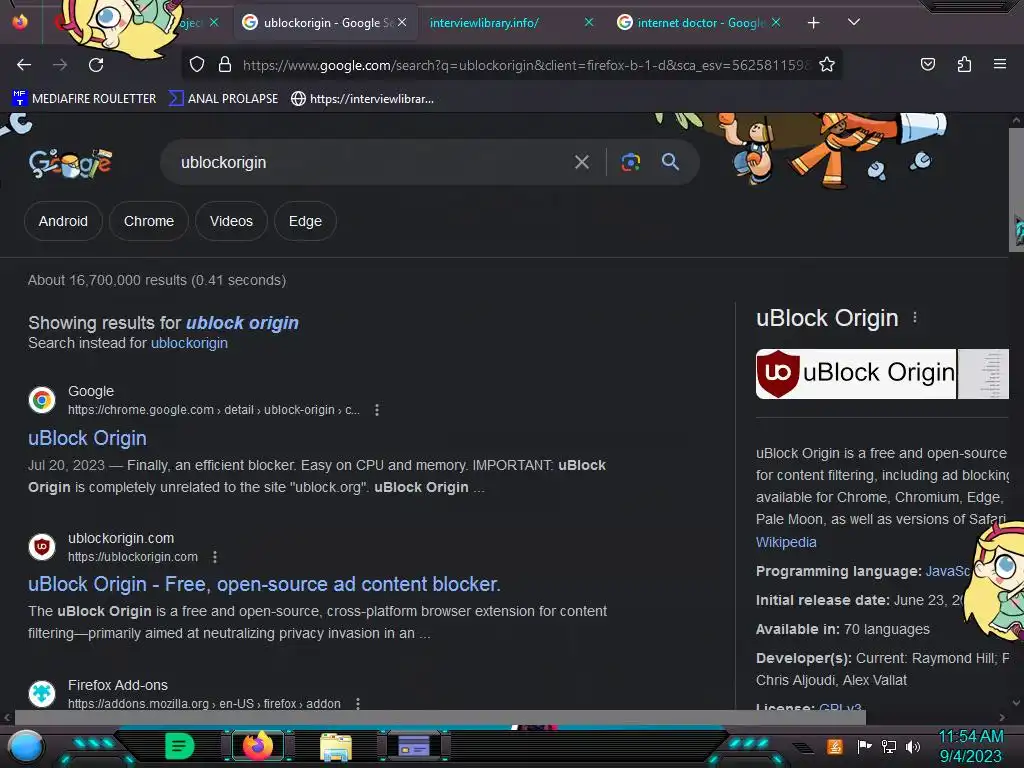Click the URL address bar
The height and width of the screenshot is (768, 1024).
(x=526, y=65)
